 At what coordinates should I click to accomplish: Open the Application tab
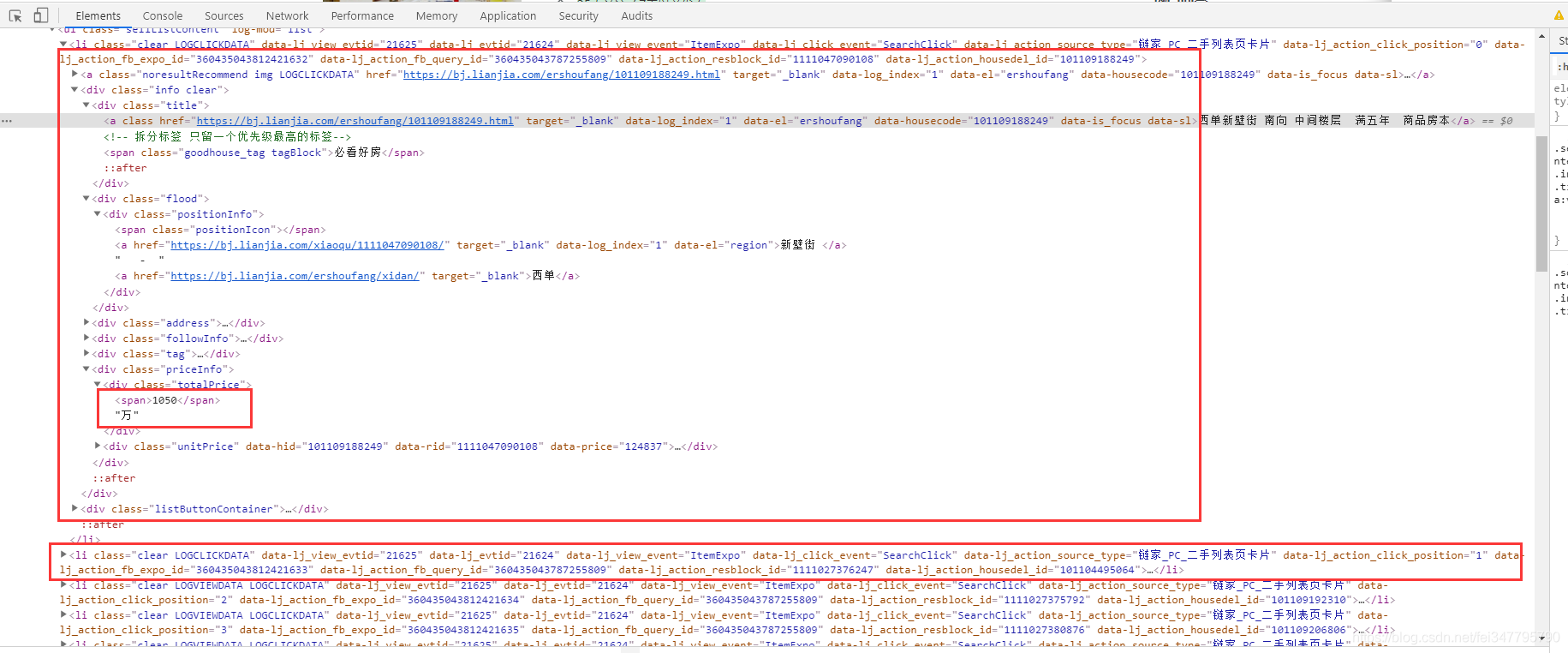(508, 15)
